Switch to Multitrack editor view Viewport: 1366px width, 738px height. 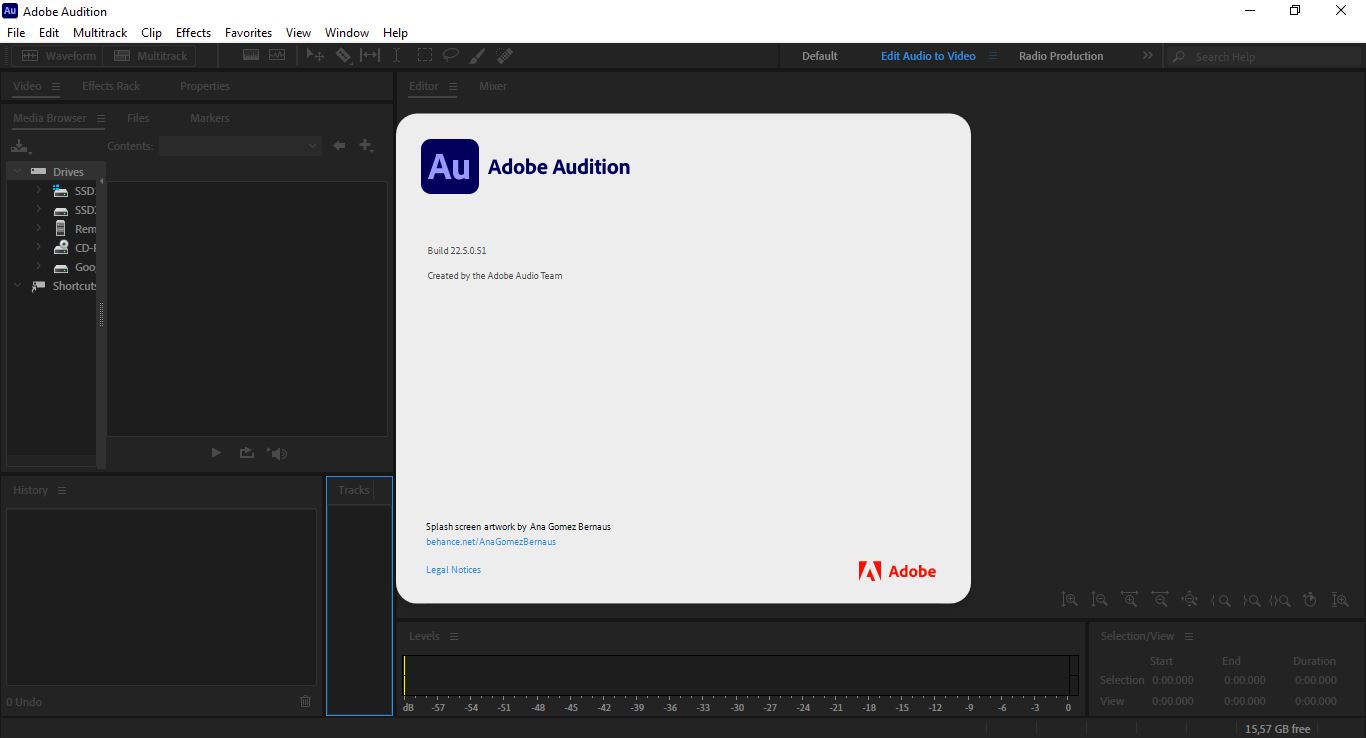coord(151,56)
